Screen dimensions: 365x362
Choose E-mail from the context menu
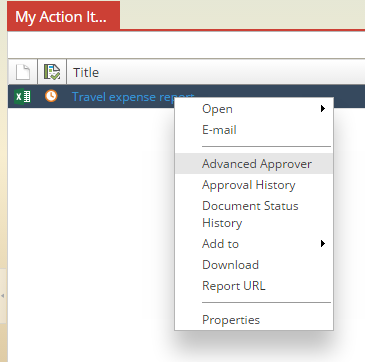coord(254,130)
